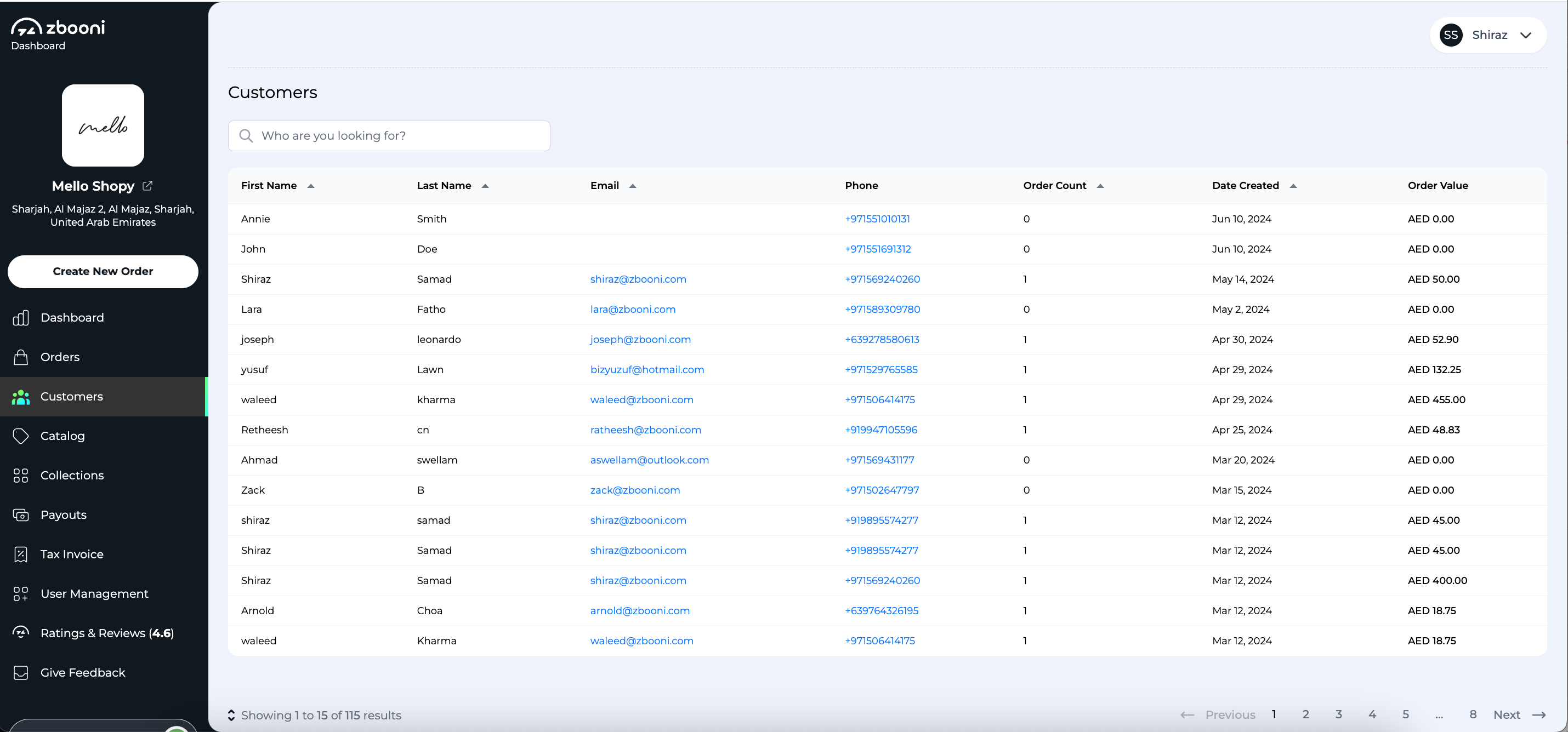Toggle sort on Order Count column
1568x732 pixels.
(1100, 186)
